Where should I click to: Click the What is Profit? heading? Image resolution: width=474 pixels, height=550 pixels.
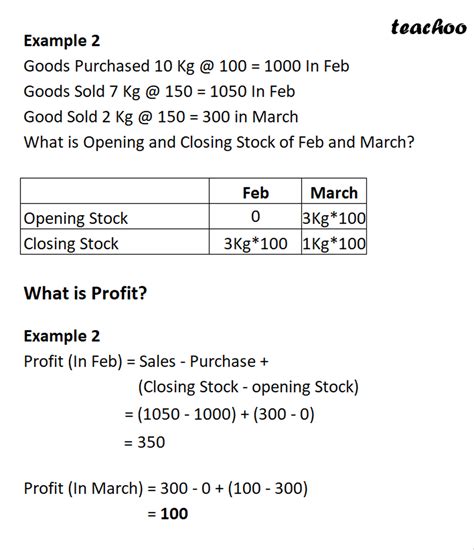click(85, 293)
